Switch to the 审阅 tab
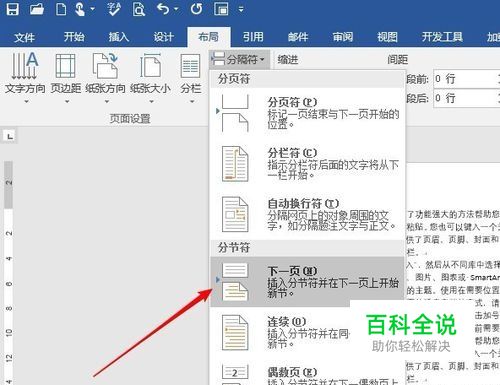Viewport: 500px width, 385px height. coord(342,37)
